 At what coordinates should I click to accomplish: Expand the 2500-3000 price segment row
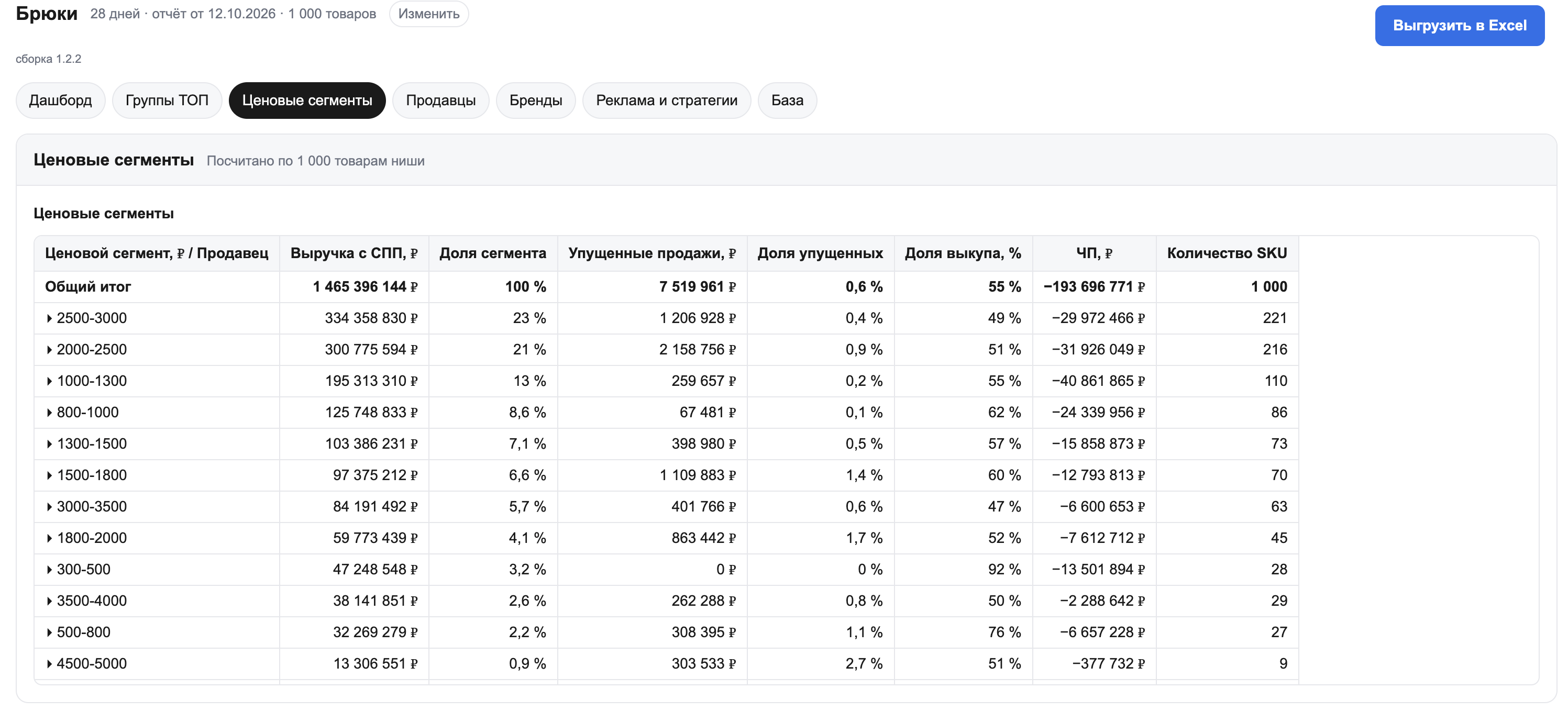point(49,318)
